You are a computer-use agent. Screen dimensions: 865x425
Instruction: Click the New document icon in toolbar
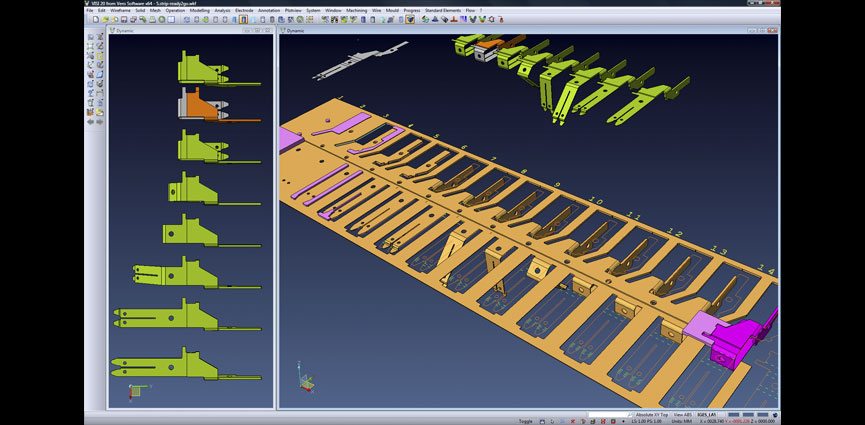[95, 19]
